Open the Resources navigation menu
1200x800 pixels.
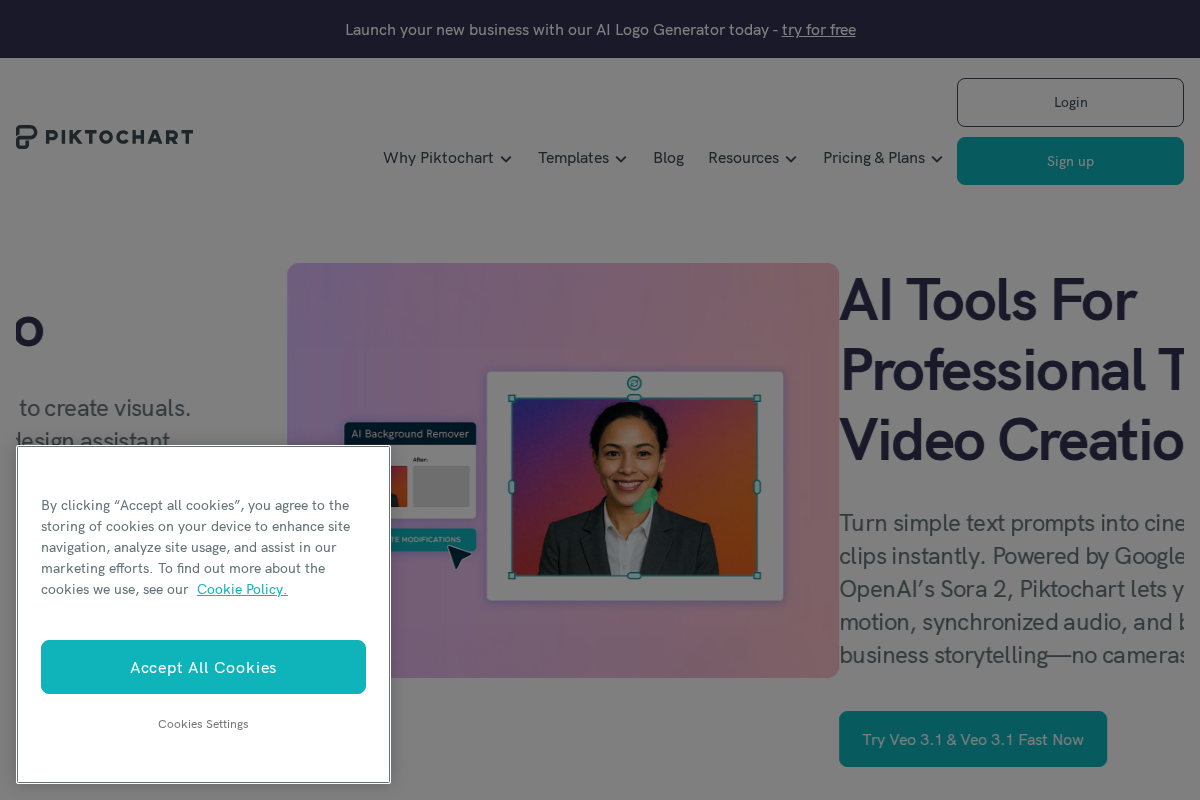[744, 158]
